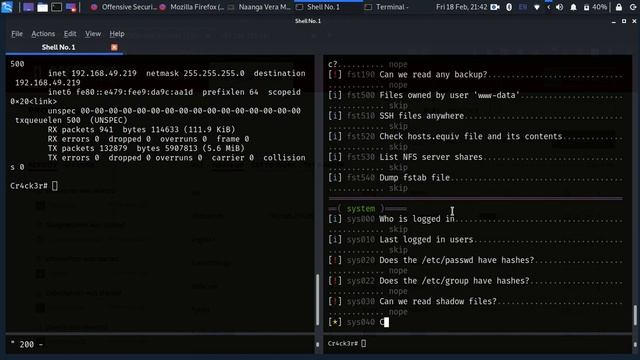Click the sys040 line with cursor

(x=358, y=322)
